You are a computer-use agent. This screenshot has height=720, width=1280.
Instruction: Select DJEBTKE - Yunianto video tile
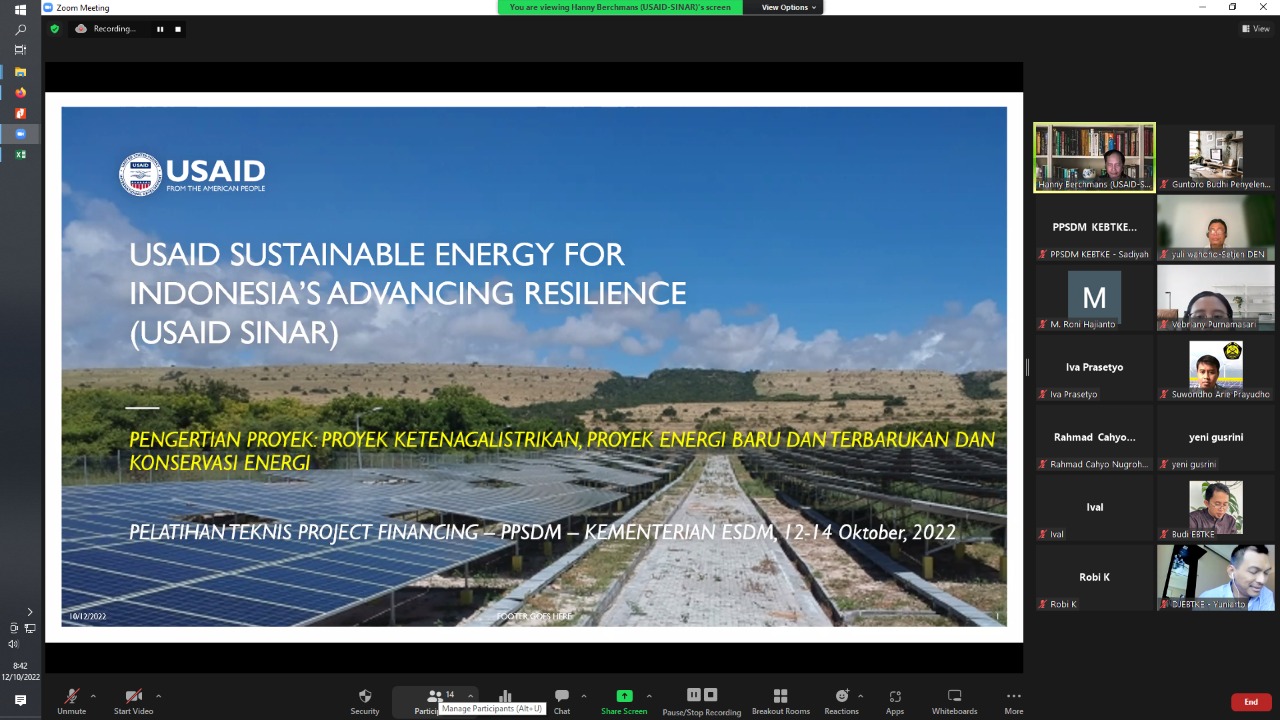point(1216,577)
